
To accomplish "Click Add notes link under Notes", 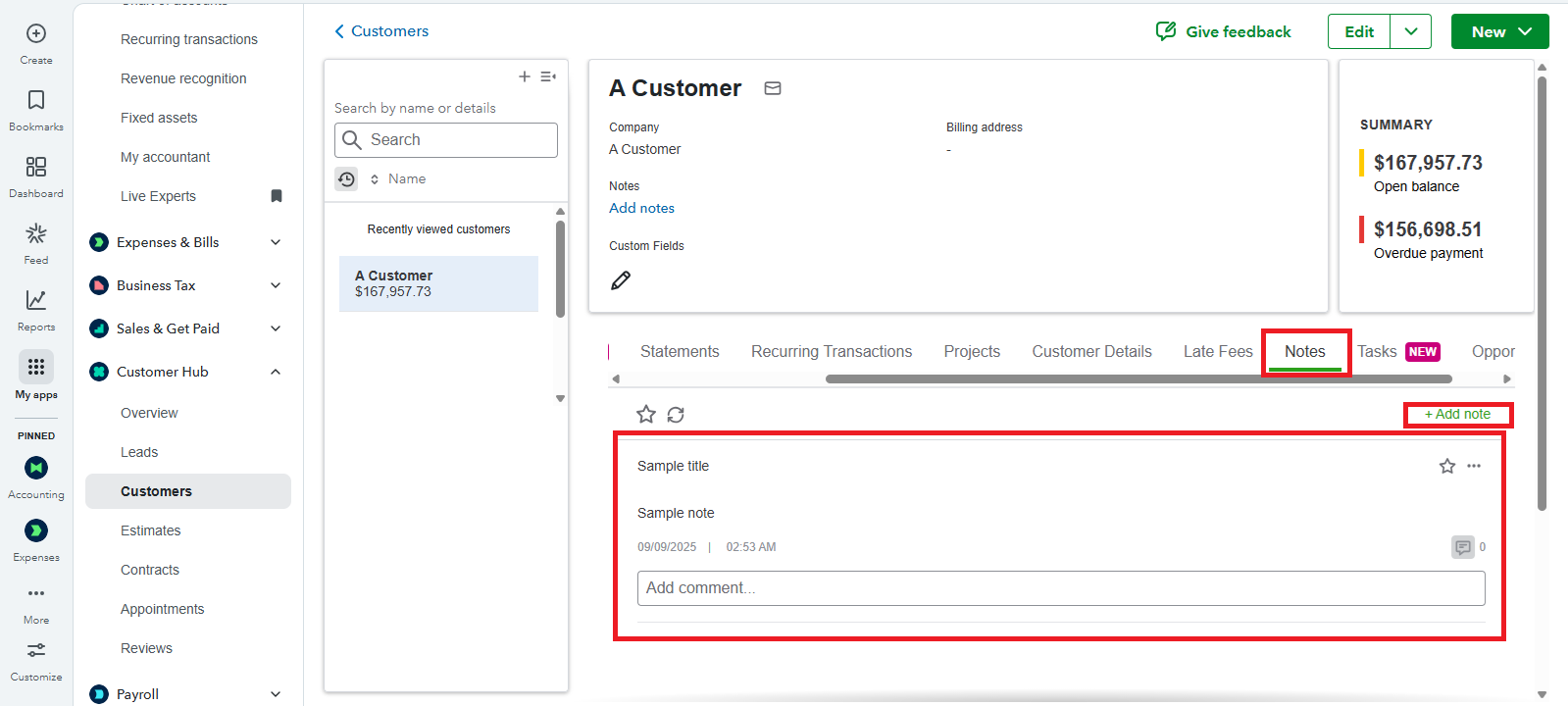I will [x=641, y=208].
